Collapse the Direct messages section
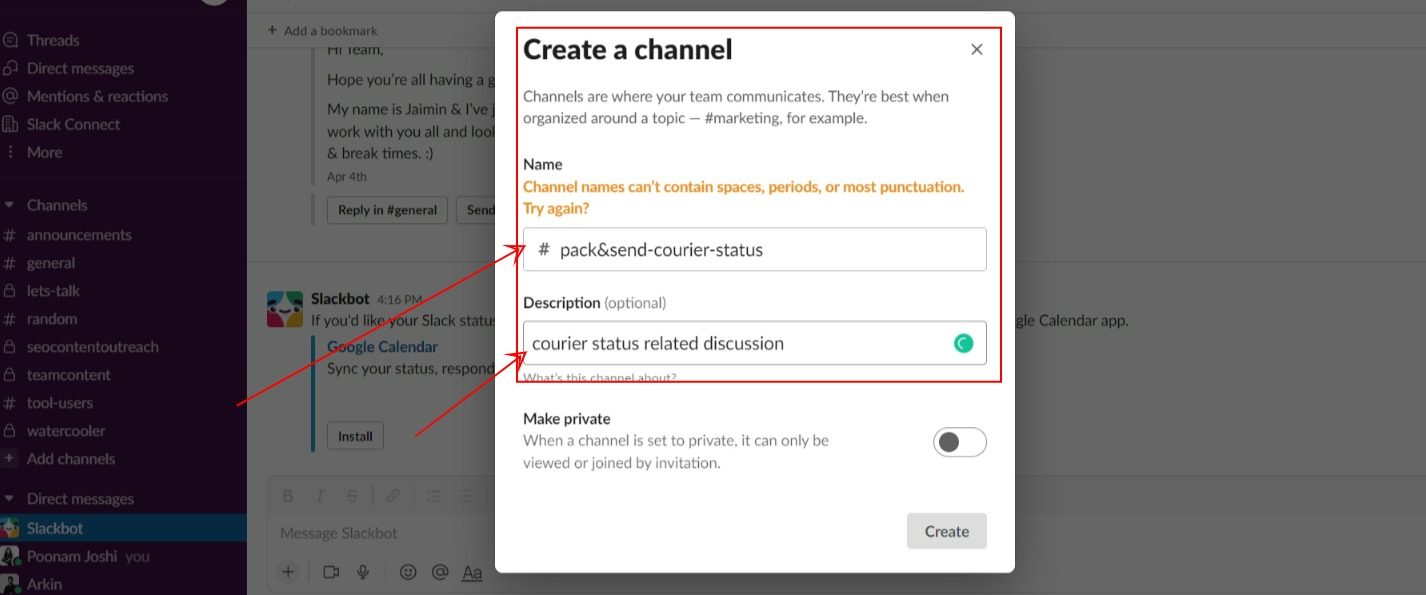Image resolution: width=1426 pixels, height=595 pixels. tap(9, 499)
